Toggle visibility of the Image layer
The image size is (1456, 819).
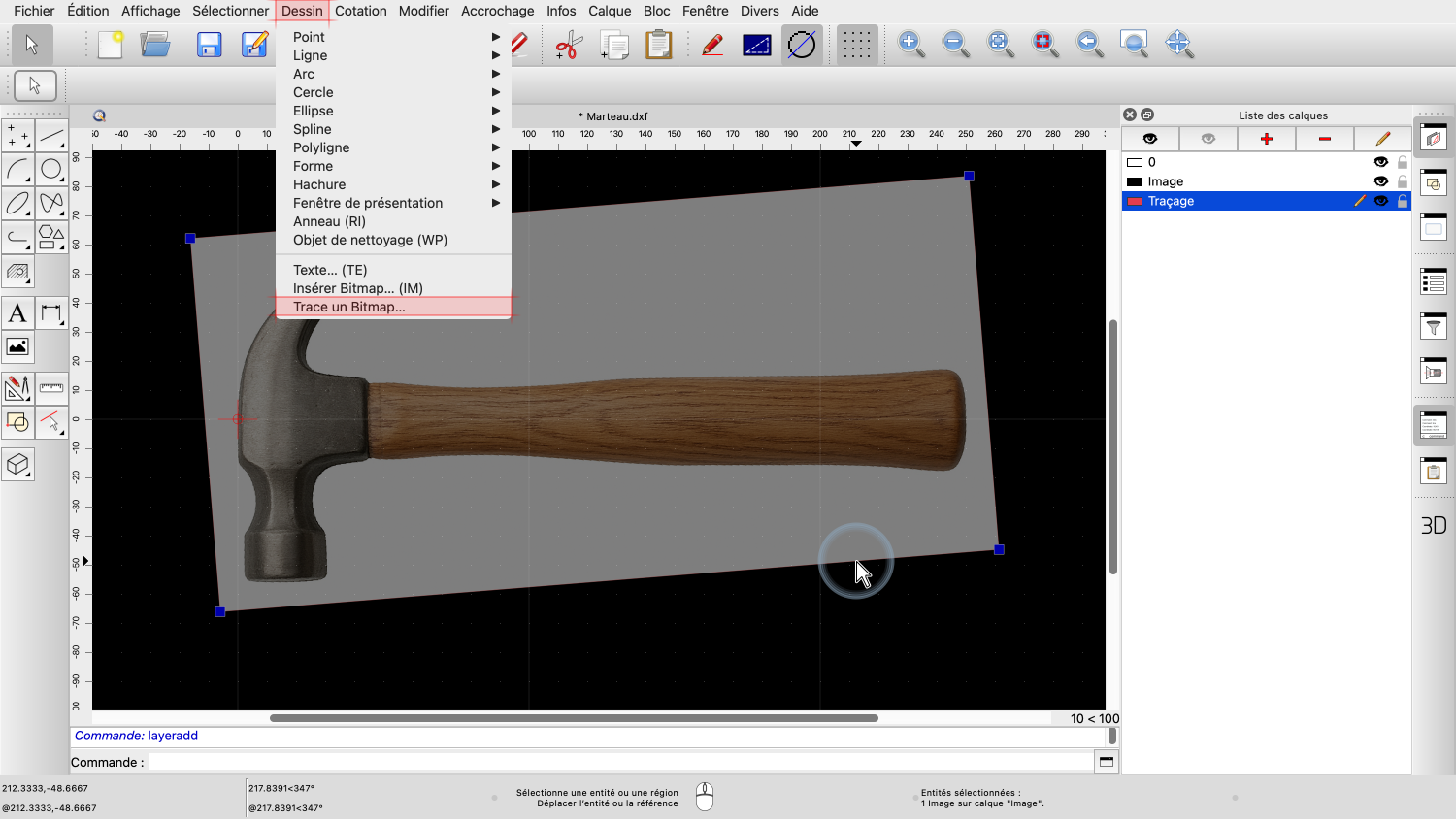tap(1380, 181)
